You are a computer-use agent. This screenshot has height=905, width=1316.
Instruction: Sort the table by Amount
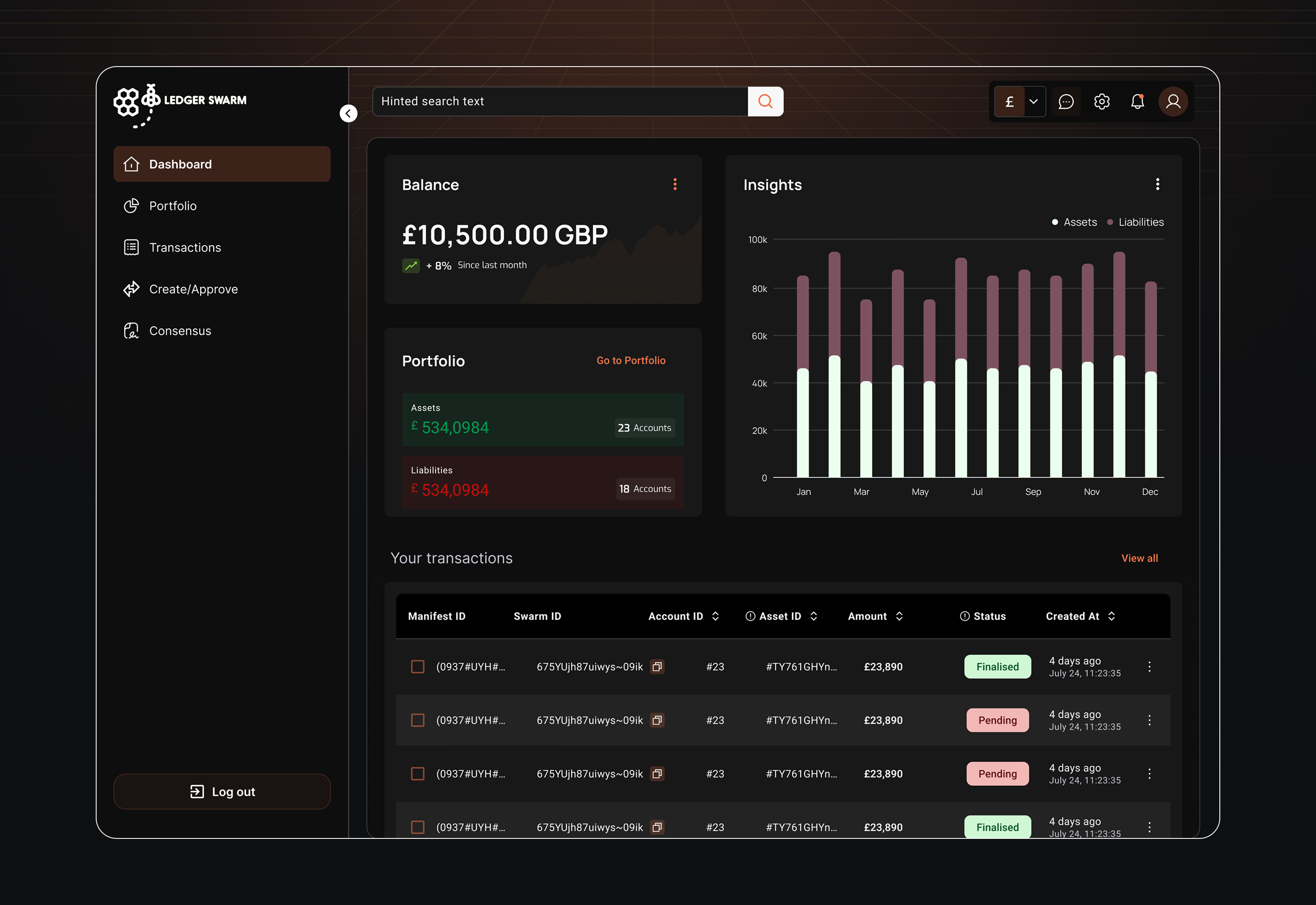point(899,616)
